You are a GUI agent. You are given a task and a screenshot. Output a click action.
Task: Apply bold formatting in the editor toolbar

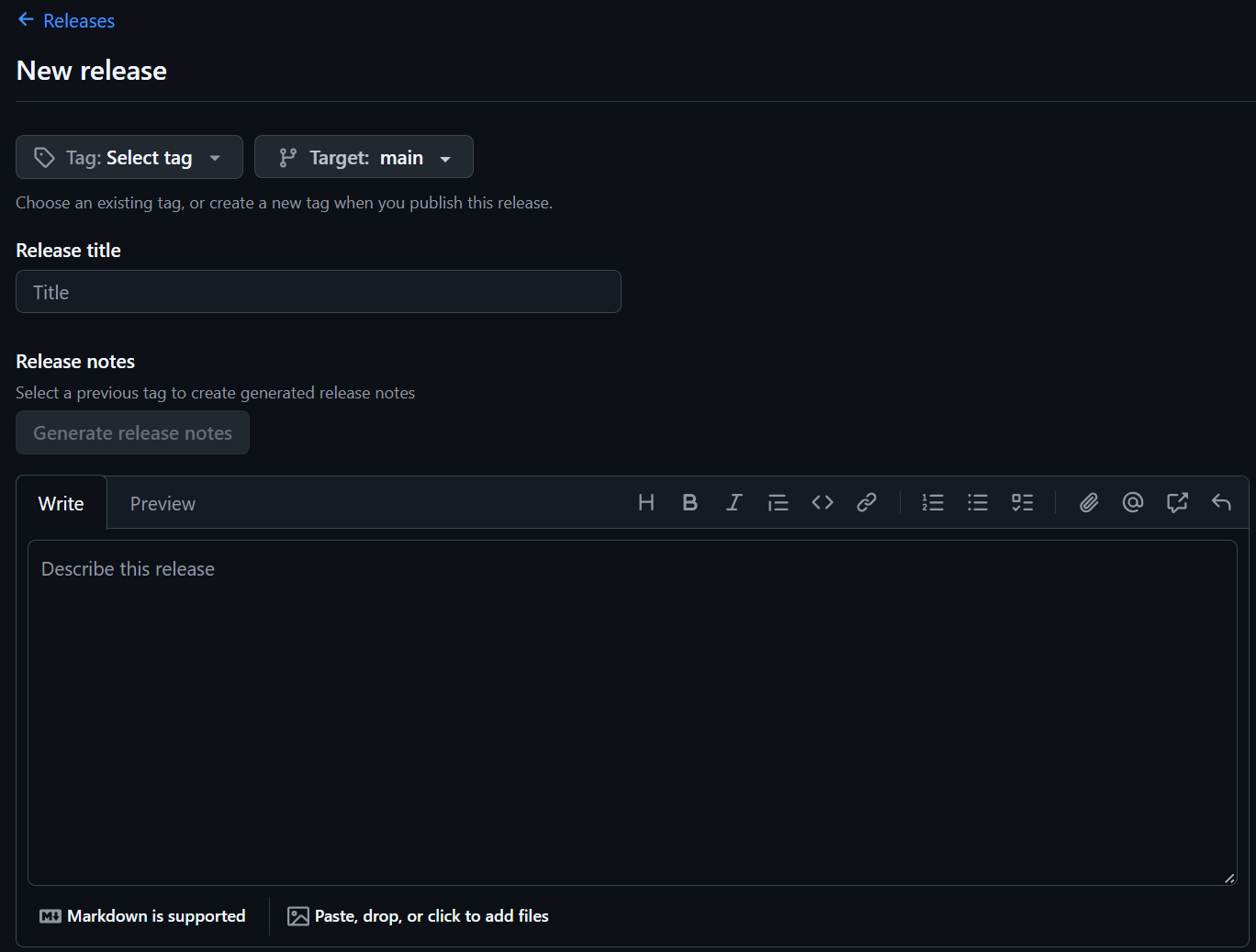690,502
